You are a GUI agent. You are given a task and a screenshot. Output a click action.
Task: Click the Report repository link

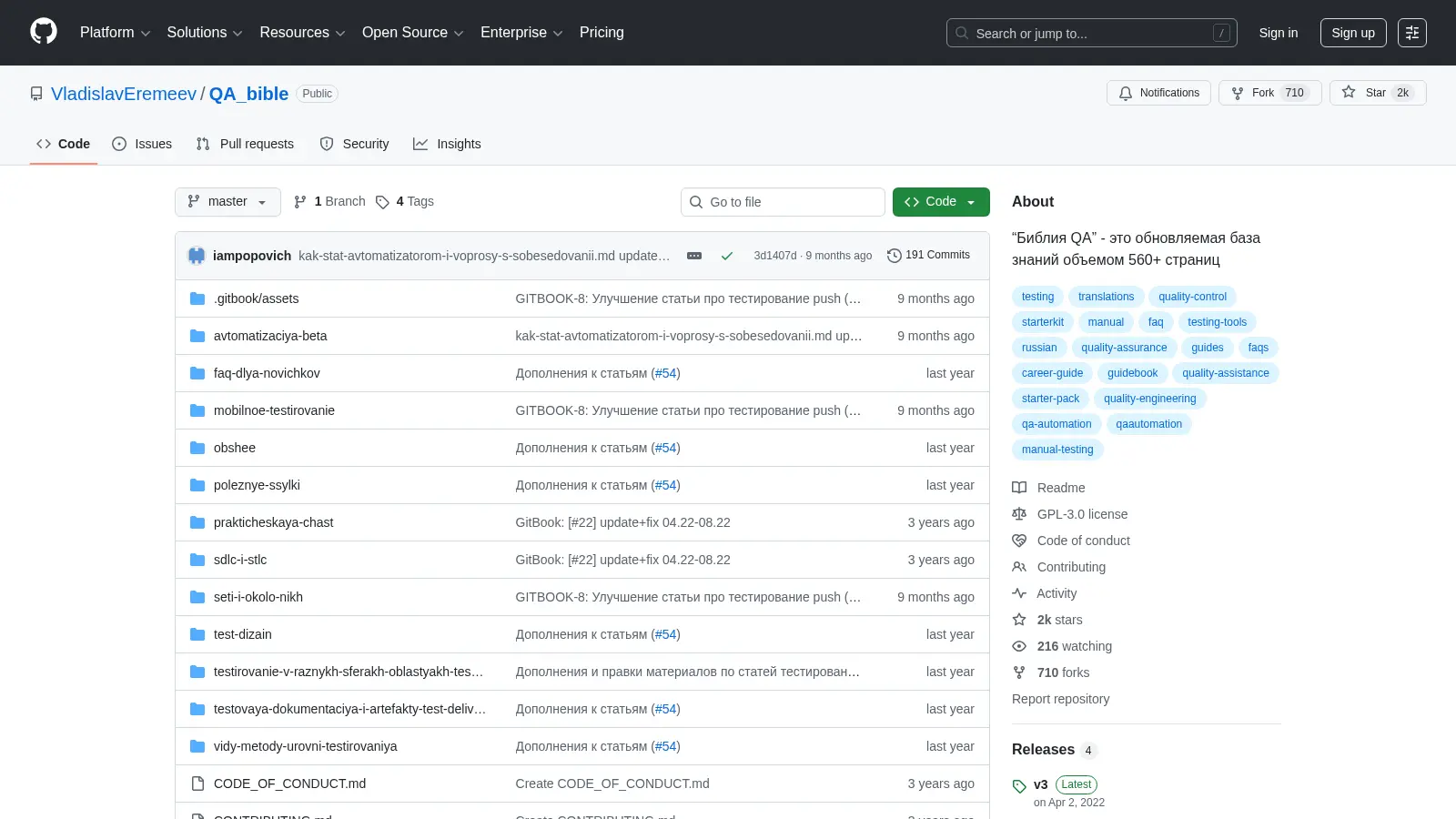(x=1060, y=699)
